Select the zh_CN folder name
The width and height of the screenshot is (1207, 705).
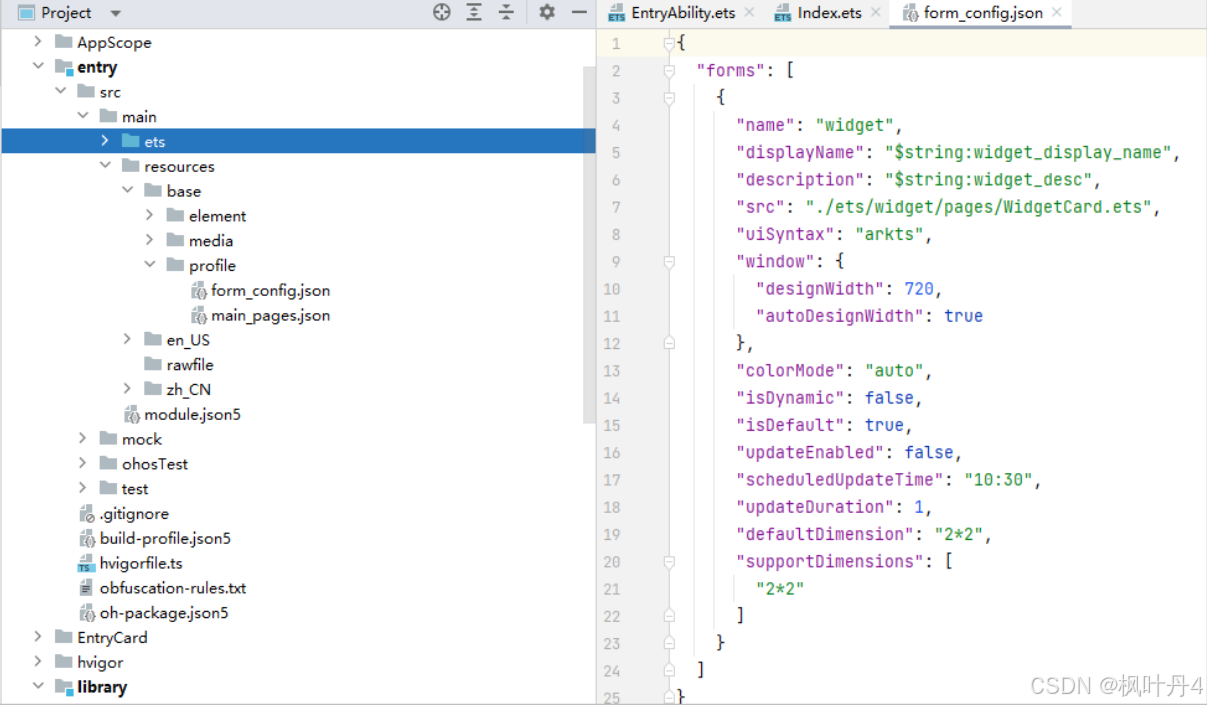tap(188, 390)
